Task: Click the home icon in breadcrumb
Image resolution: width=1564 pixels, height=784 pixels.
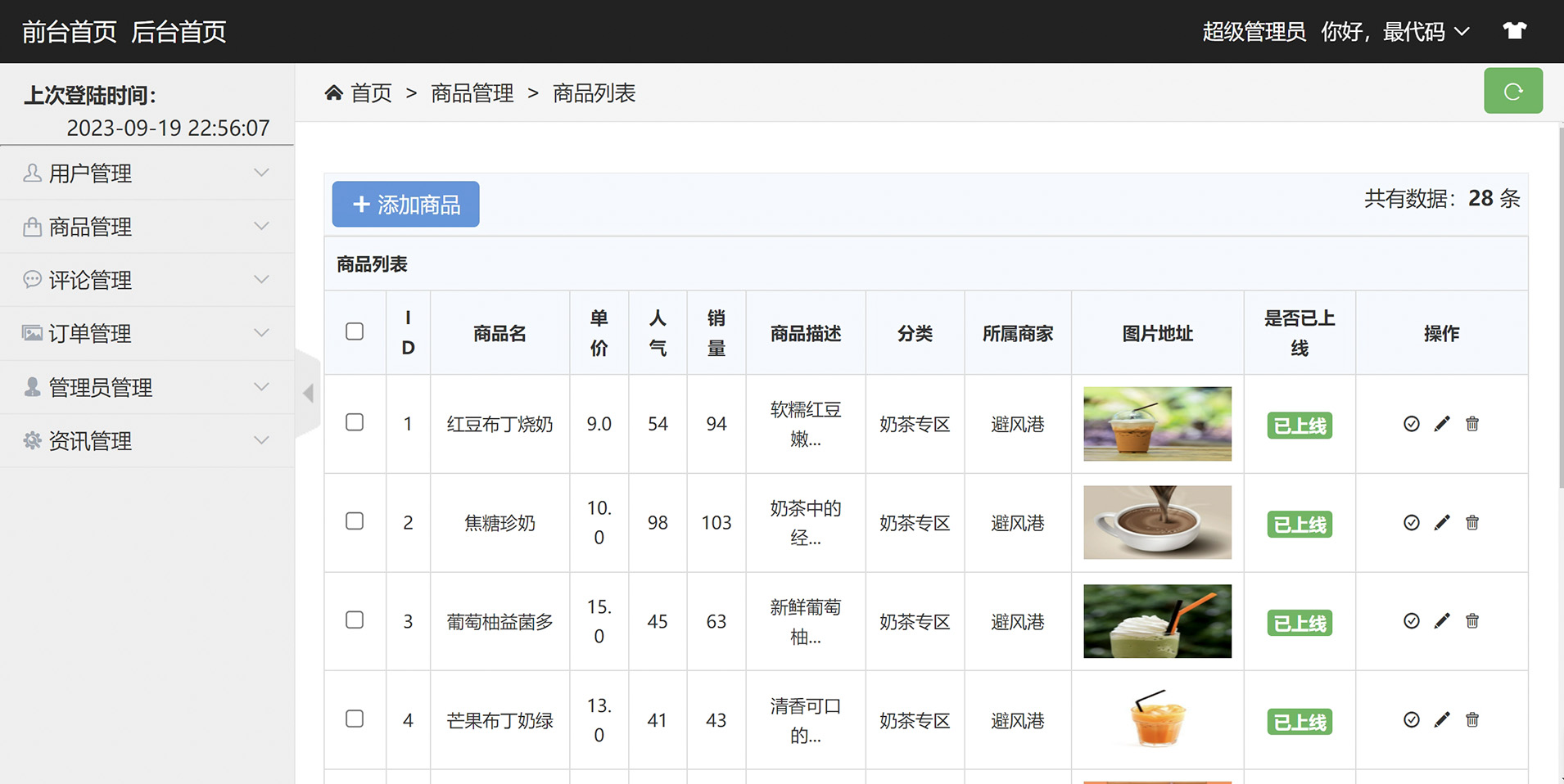Action: [x=333, y=92]
